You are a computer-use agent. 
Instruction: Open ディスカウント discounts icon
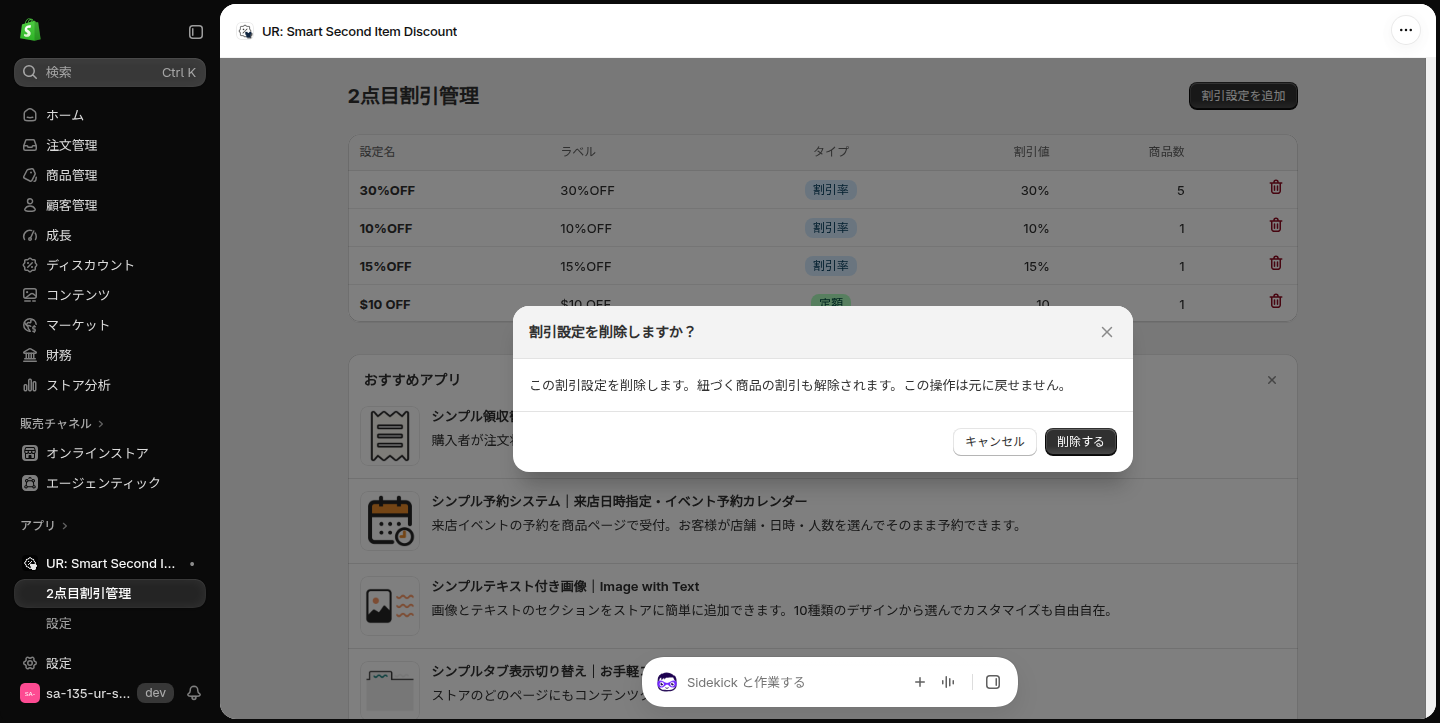point(30,265)
